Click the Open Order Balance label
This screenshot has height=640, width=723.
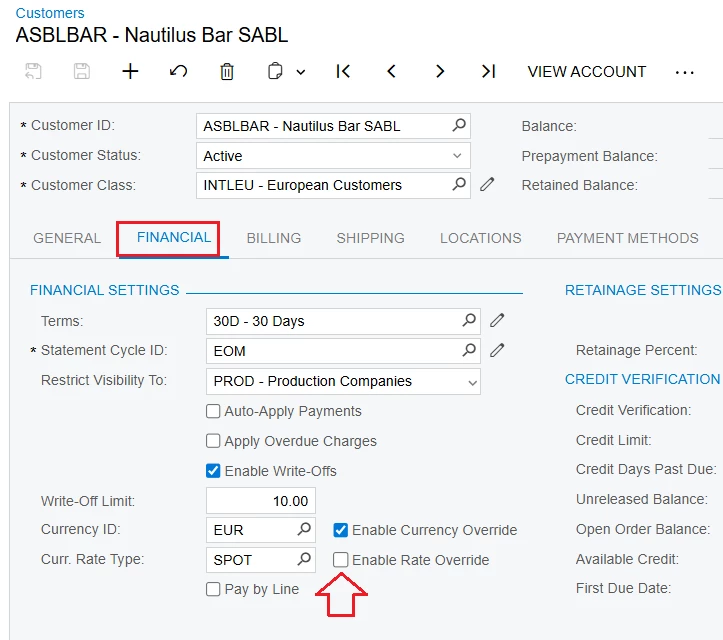(x=643, y=529)
